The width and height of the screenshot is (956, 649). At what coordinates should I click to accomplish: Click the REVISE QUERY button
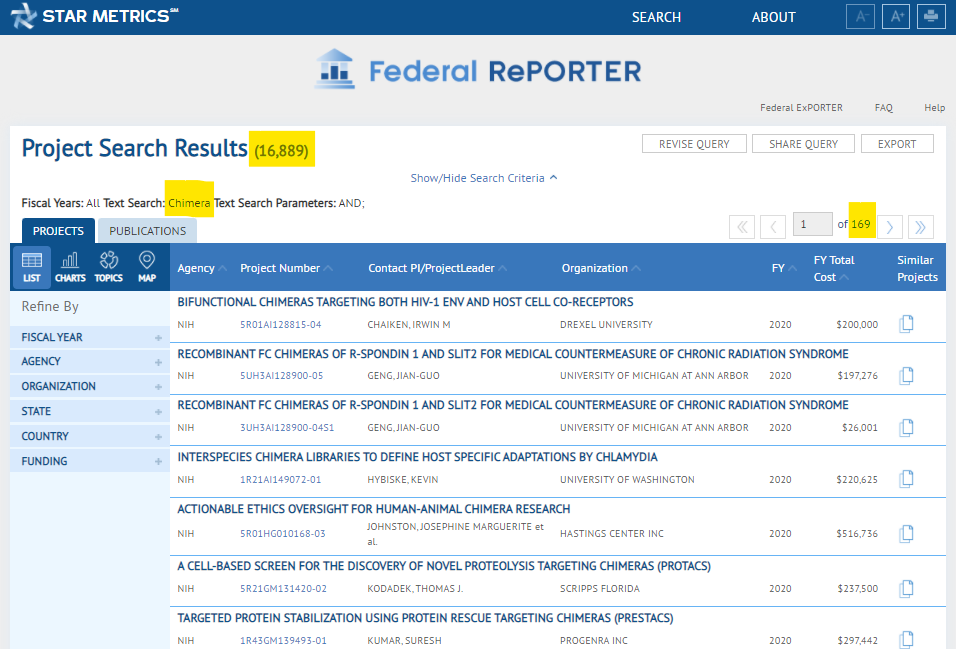click(694, 144)
